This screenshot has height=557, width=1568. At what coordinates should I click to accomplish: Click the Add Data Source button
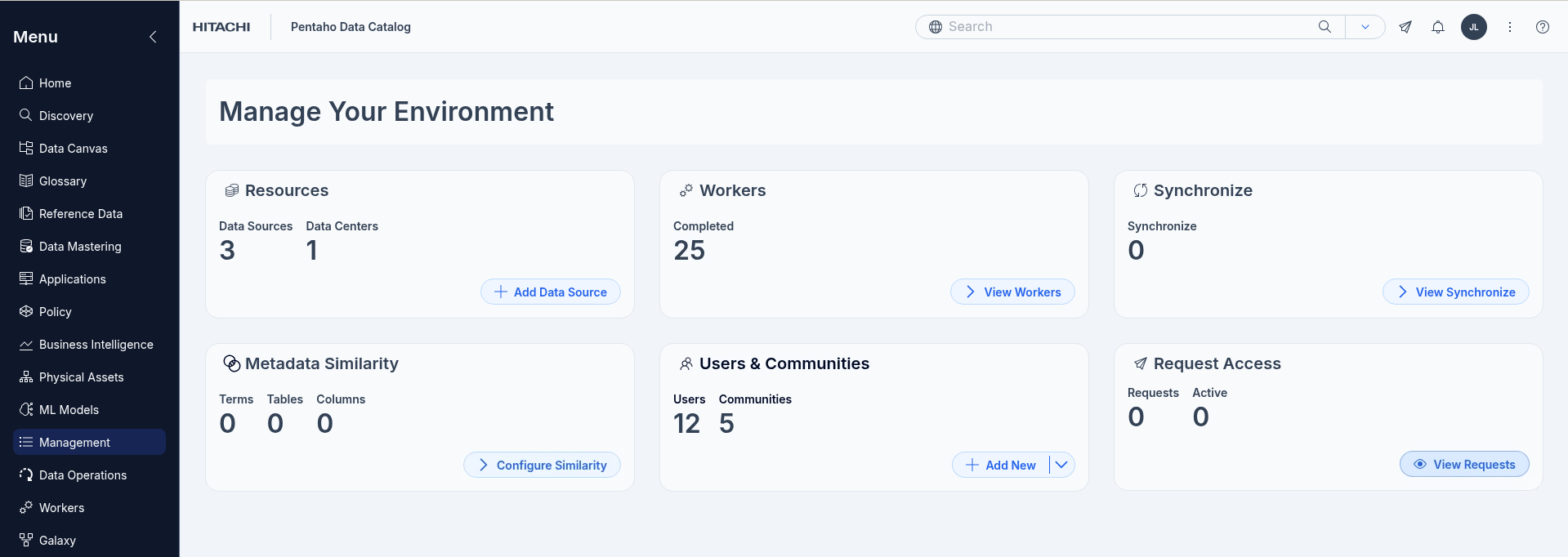click(551, 292)
